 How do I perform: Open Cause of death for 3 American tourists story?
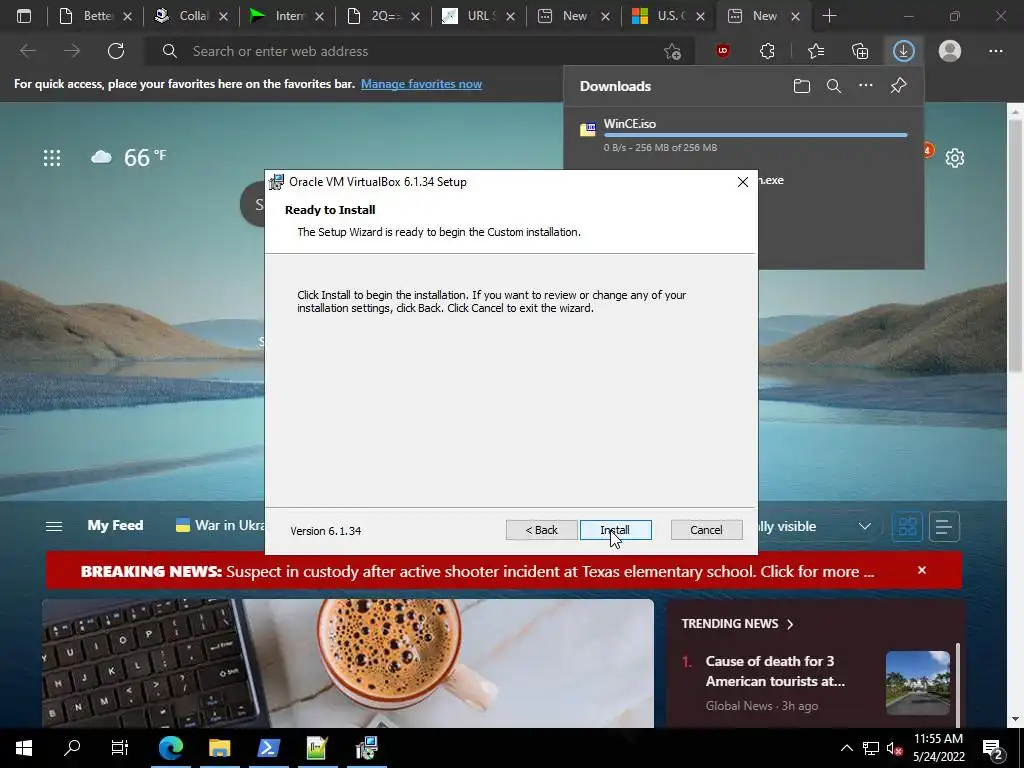click(x=775, y=671)
